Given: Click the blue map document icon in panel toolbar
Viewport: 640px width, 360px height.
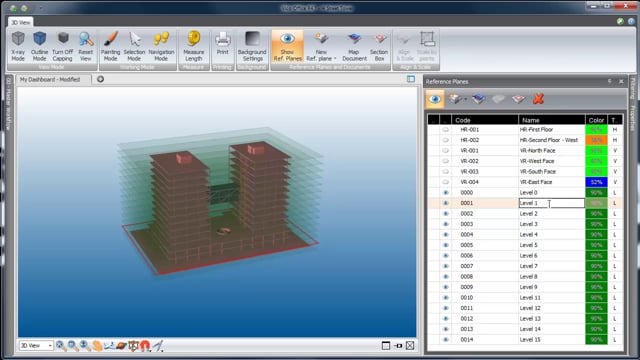Looking at the screenshot, I should (478, 99).
